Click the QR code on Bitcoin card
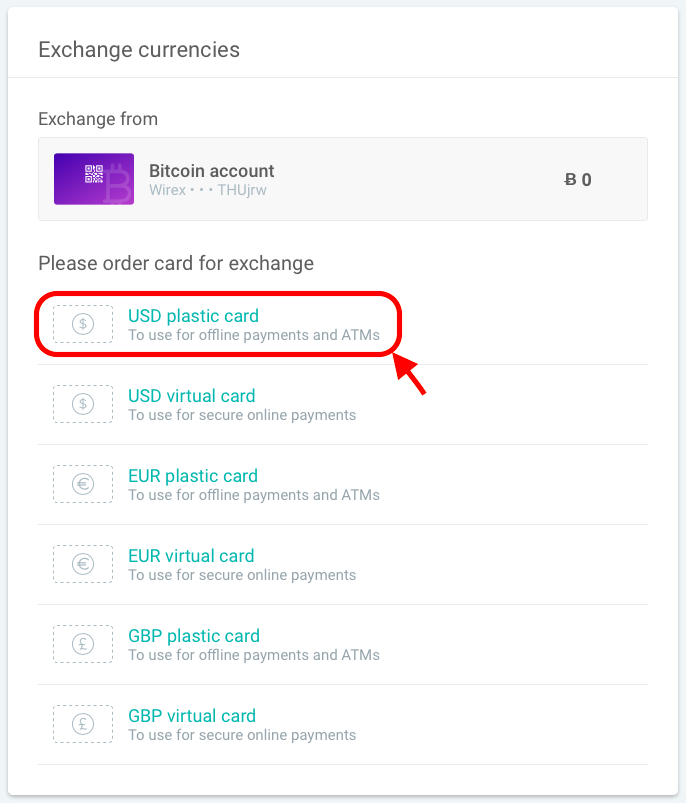This screenshot has width=686, height=803. tap(94, 174)
